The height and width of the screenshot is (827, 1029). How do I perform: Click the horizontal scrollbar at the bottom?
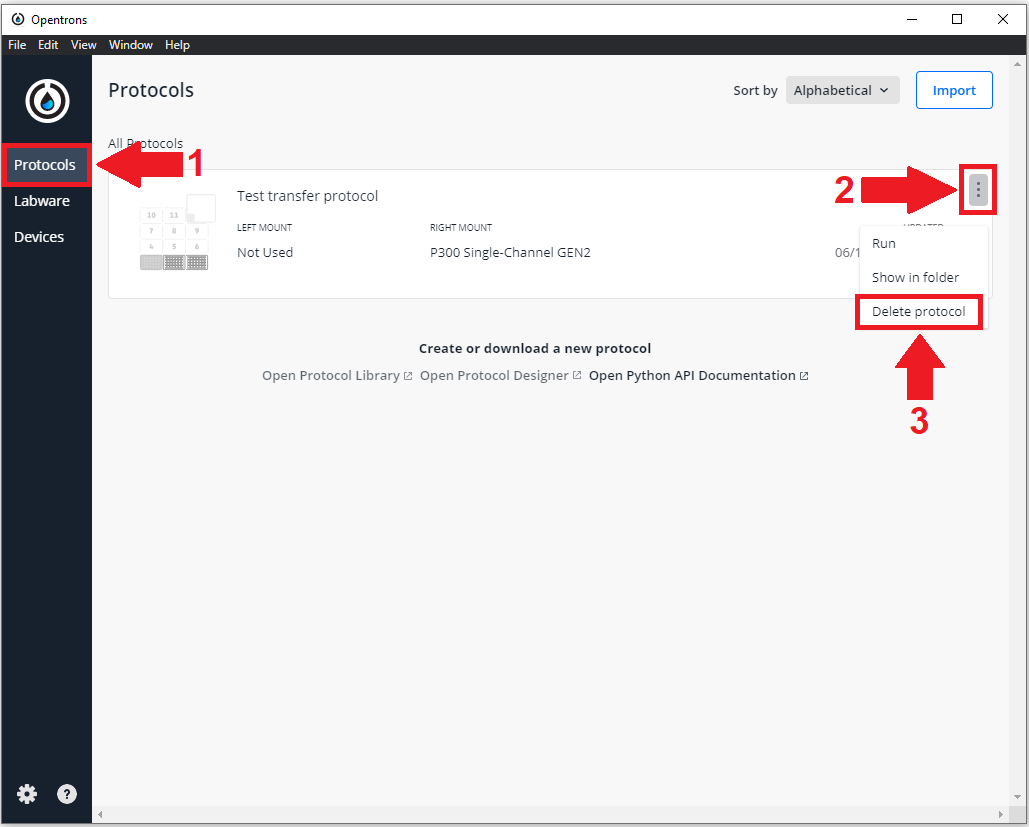(550, 814)
